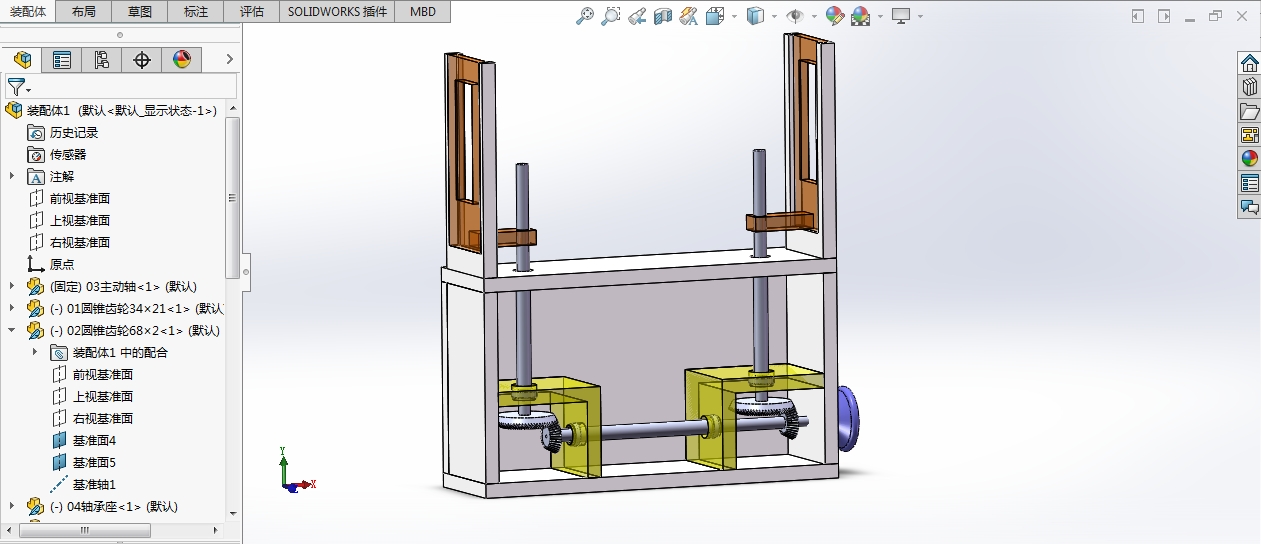Switch to the 评估 tab
Screen dimensions: 1261x544
[252, 12]
